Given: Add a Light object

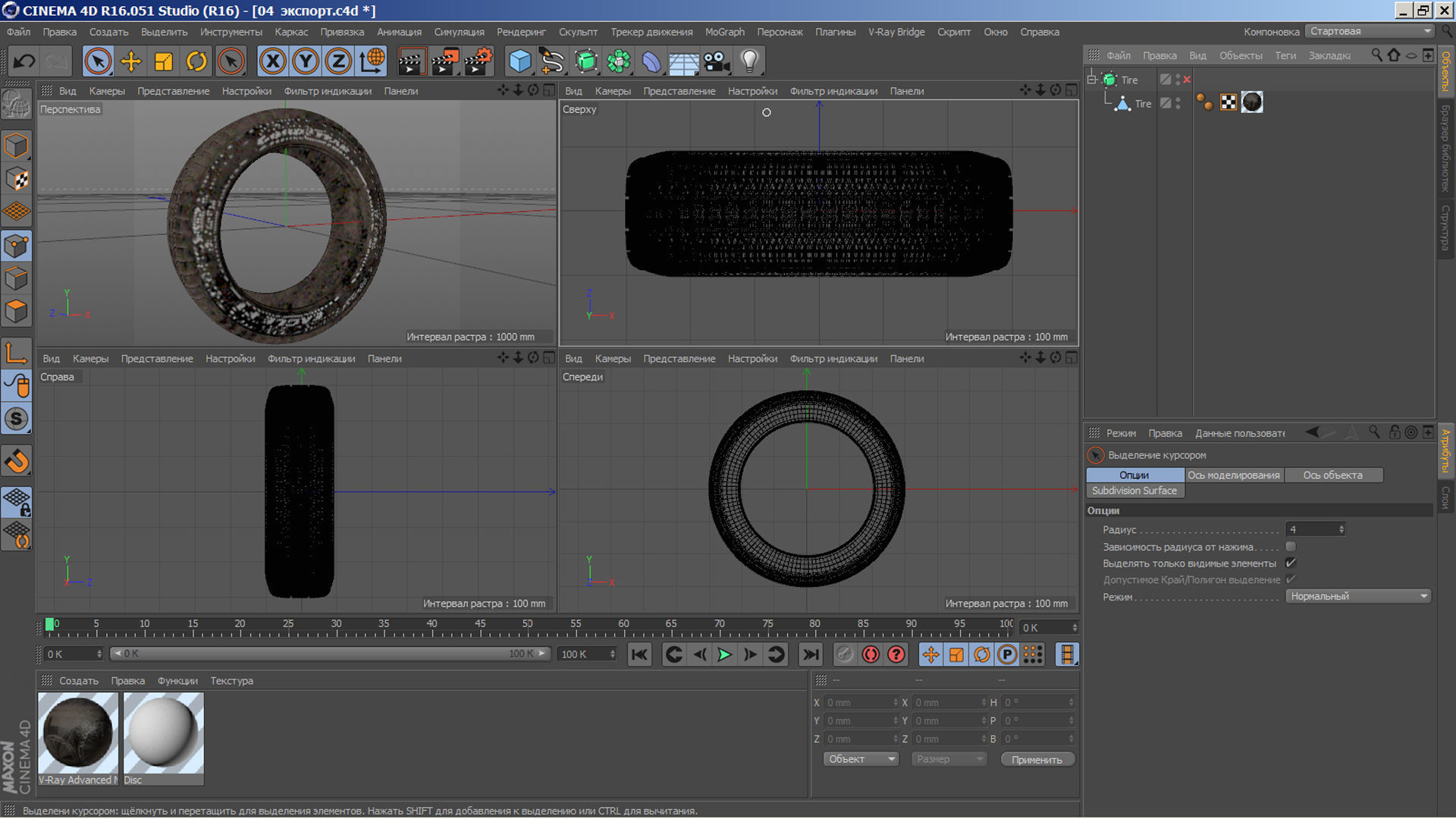Looking at the screenshot, I should [749, 61].
